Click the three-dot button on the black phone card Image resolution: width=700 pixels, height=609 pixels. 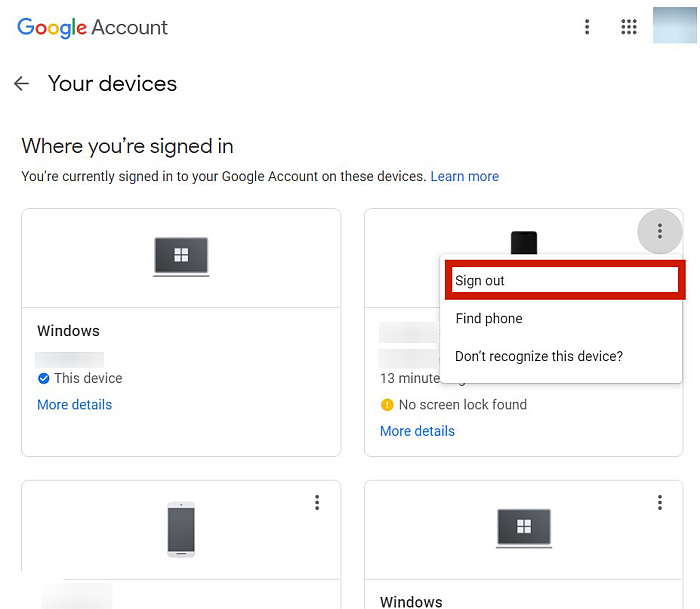coord(659,231)
